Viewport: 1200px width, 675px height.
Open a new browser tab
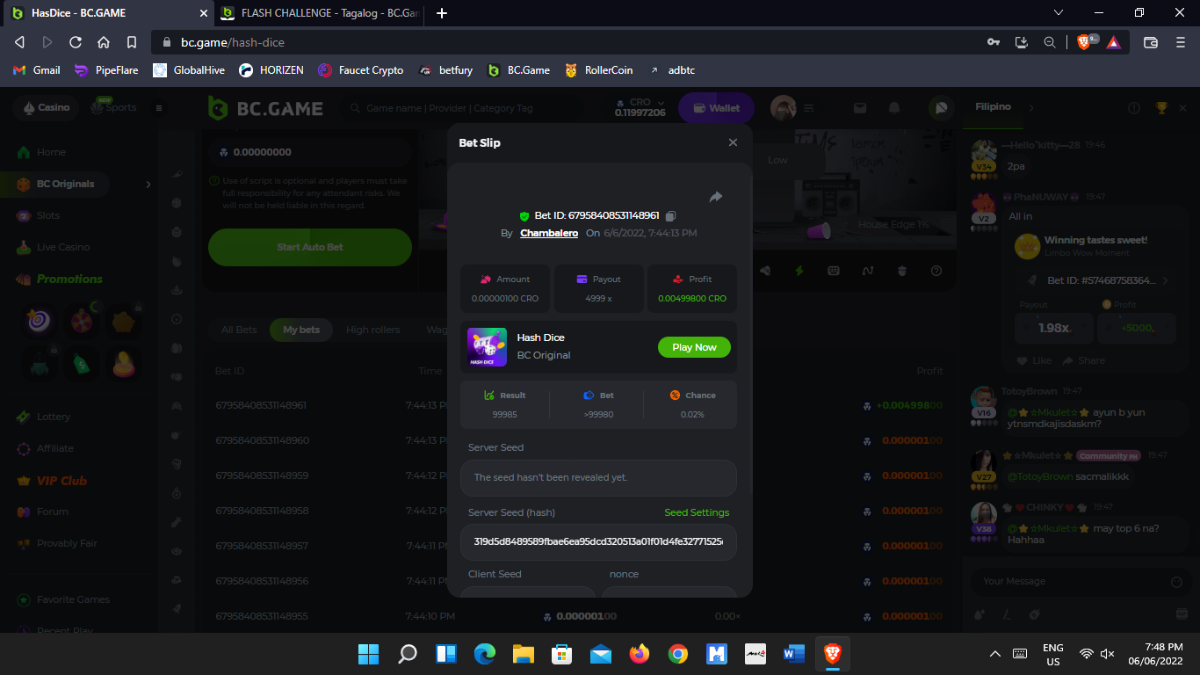pos(442,13)
